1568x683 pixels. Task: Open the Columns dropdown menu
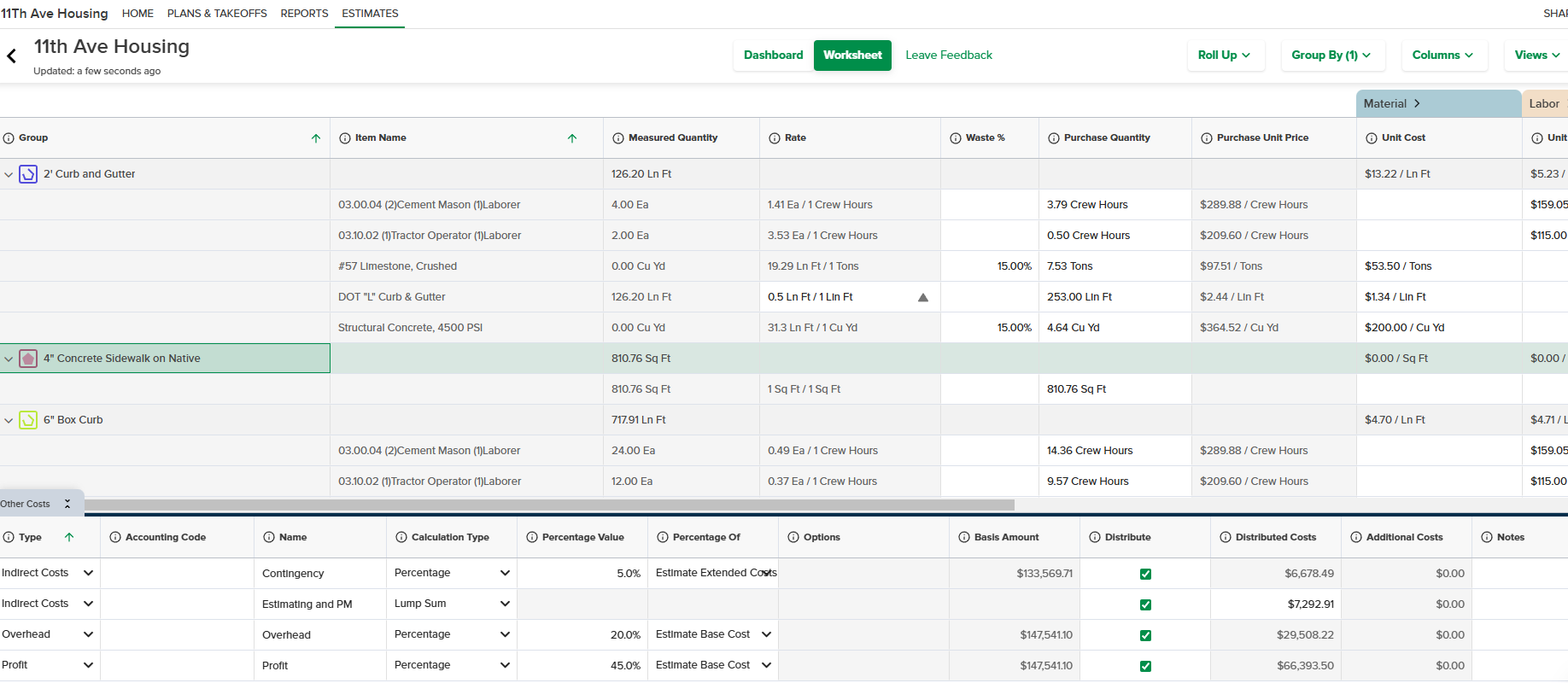click(x=1442, y=55)
